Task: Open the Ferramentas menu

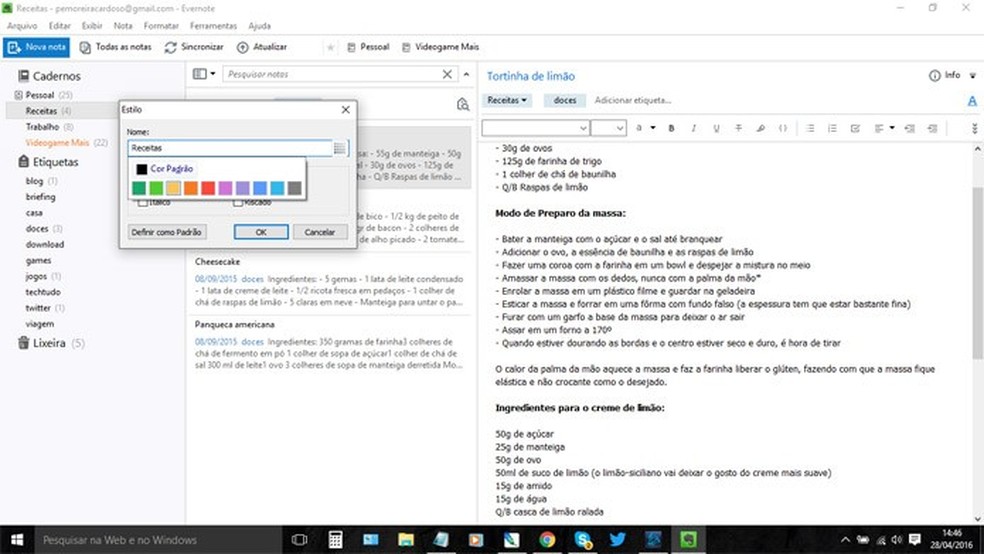Action: tap(213, 26)
